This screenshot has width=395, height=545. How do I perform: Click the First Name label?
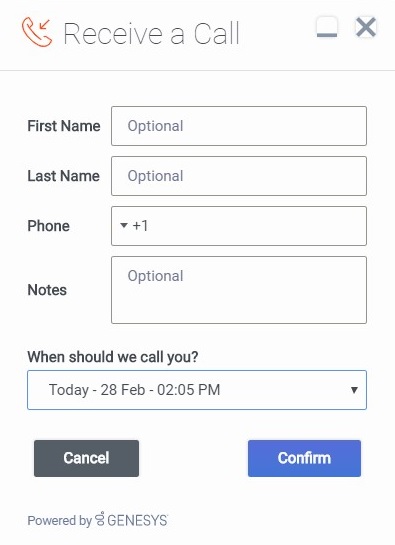pos(64,126)
